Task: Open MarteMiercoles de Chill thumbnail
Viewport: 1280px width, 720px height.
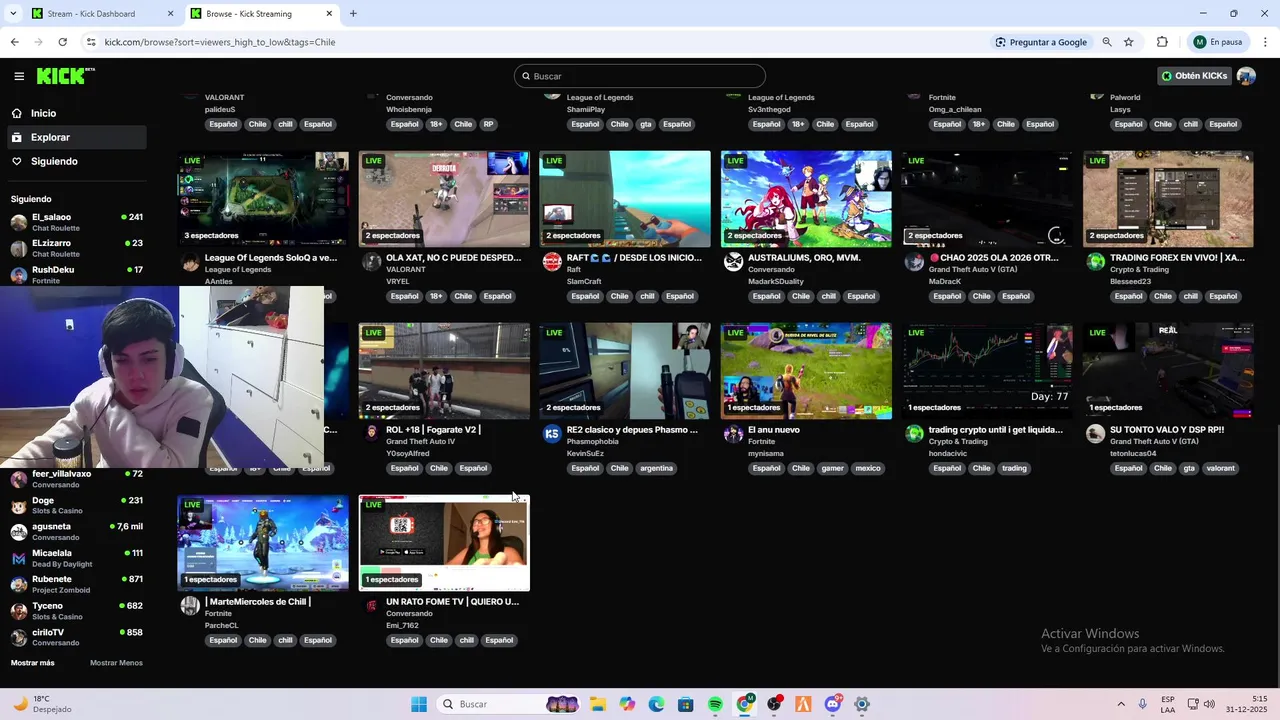Action: tap(263, 543)
